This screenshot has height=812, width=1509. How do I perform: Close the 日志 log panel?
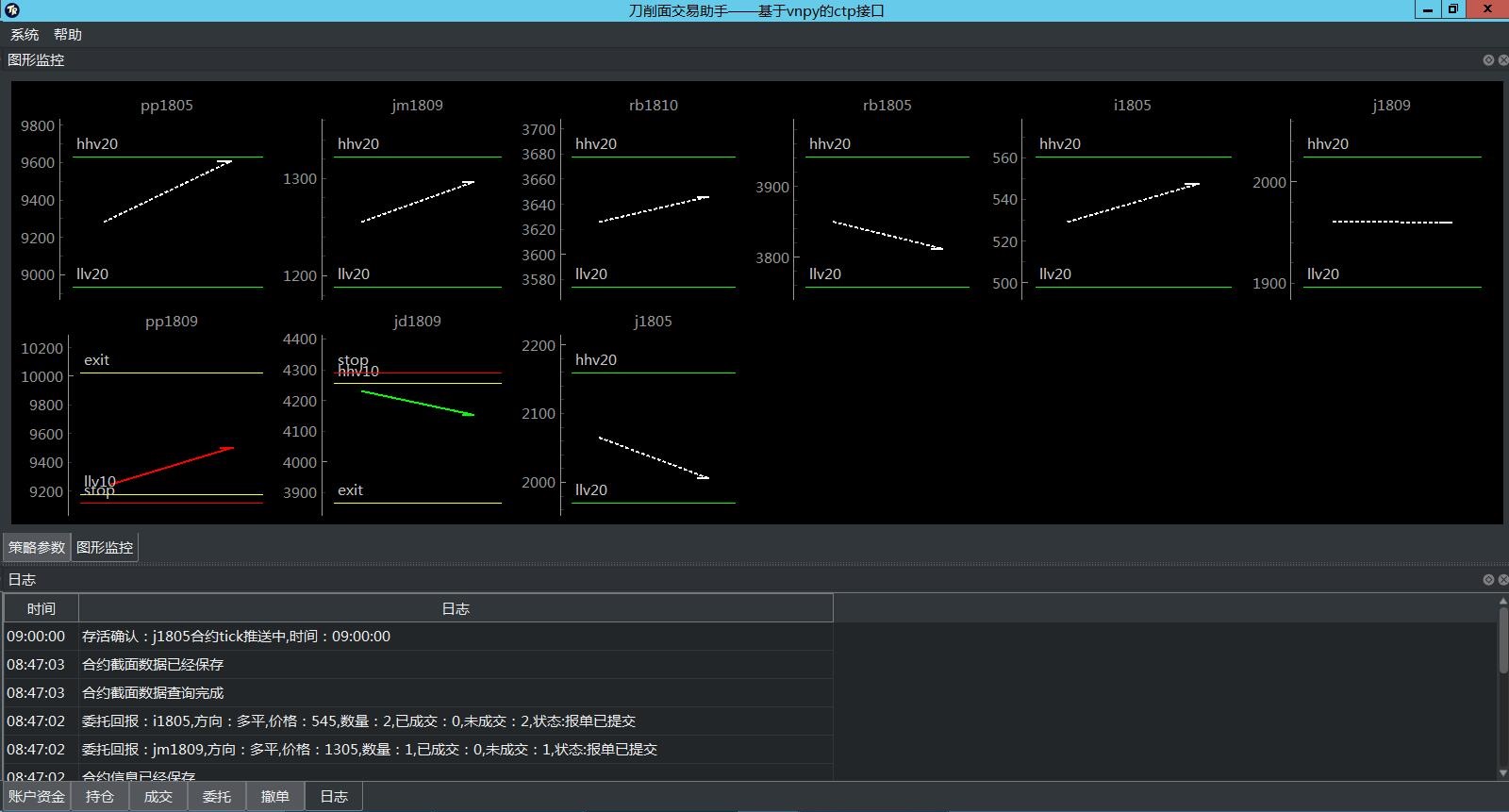tap(1503, 580)
